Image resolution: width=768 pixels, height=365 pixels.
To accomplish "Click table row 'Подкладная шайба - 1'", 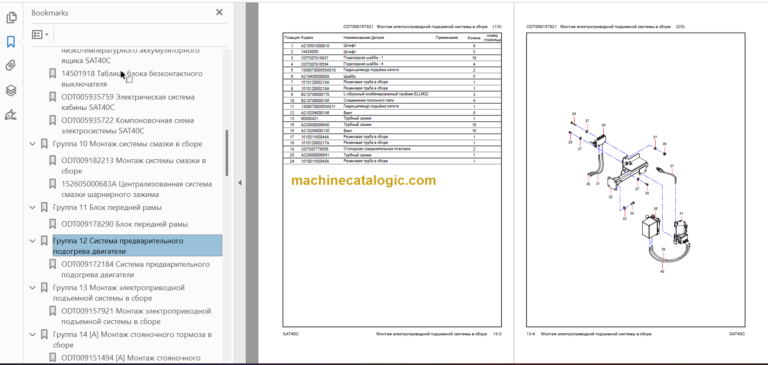I will tap(392, 58).
